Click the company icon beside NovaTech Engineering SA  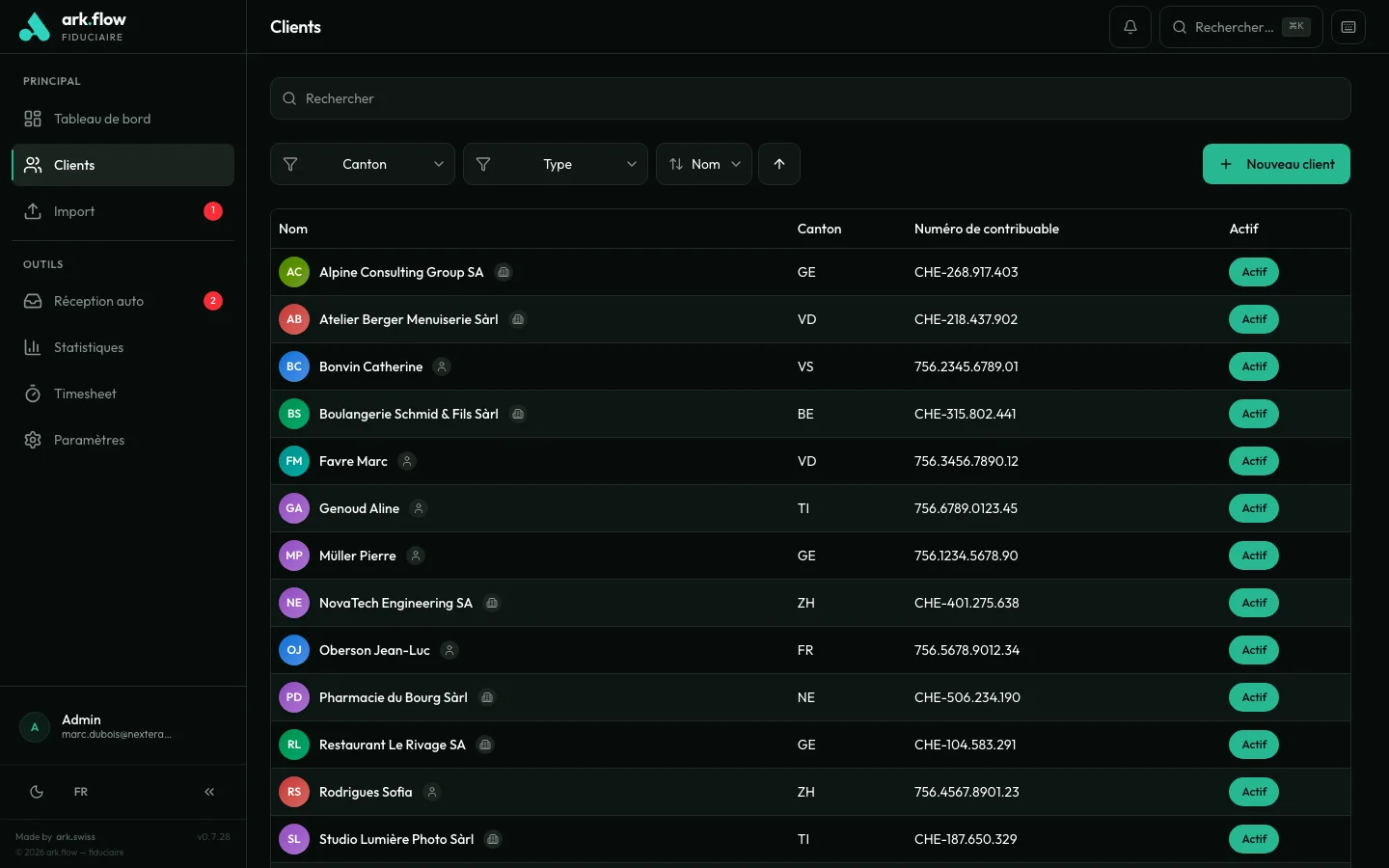(x=492, y=603)
